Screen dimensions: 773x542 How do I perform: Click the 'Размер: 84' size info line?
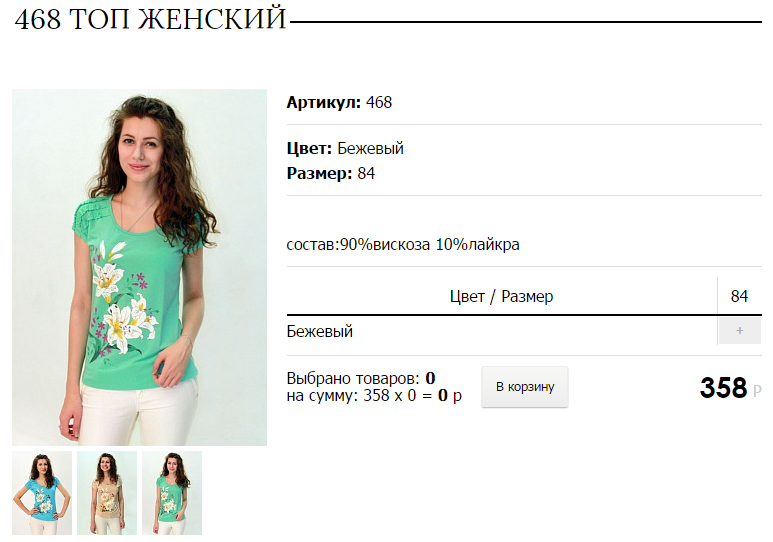point(331,174)
